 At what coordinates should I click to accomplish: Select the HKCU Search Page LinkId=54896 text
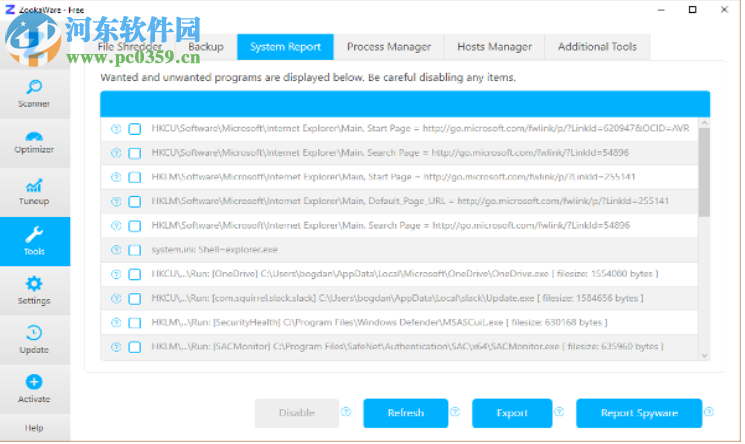coord(390,153)
